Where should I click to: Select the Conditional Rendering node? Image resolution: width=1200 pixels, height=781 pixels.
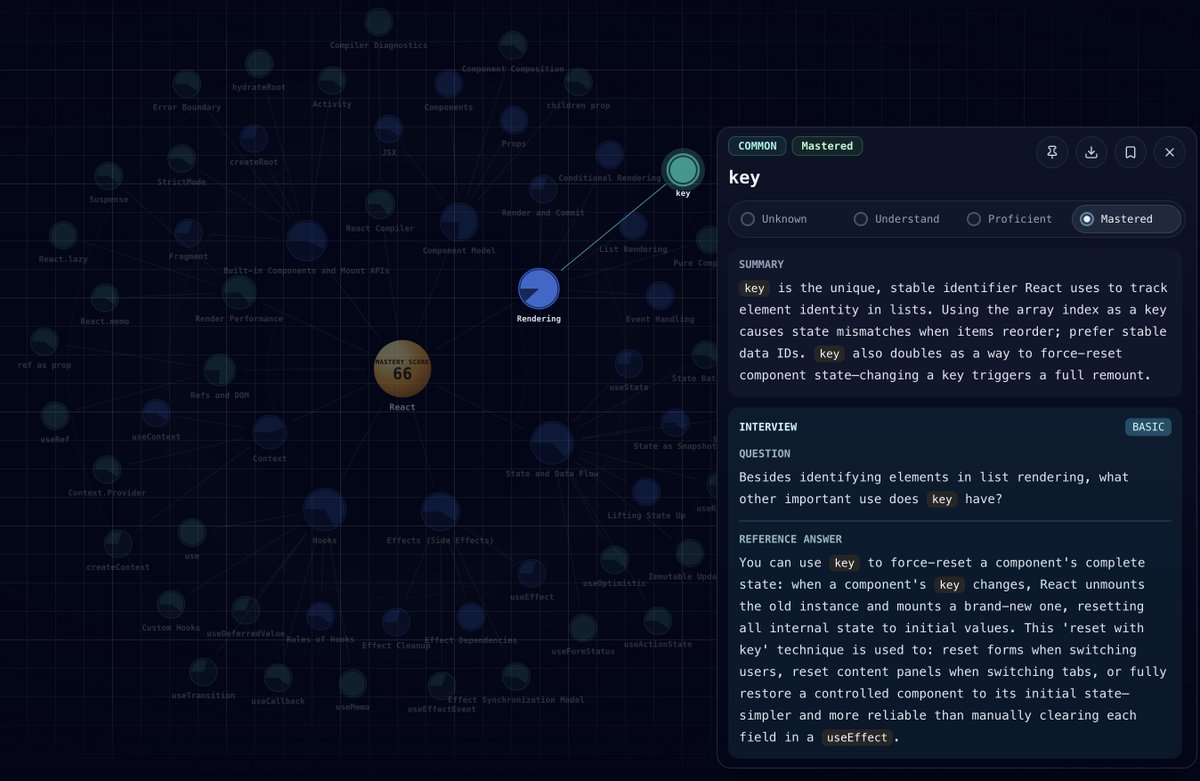point(610,155)
